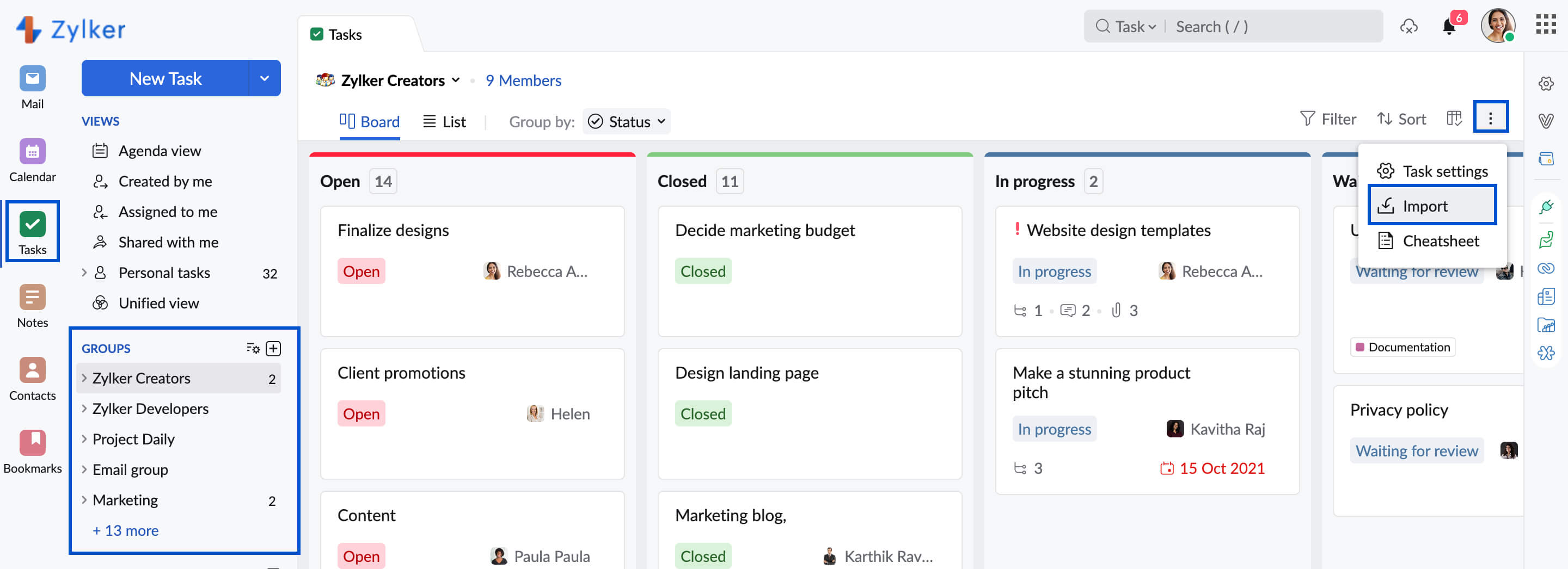
Task: Click the New Task button
Action: coord(166,78)
